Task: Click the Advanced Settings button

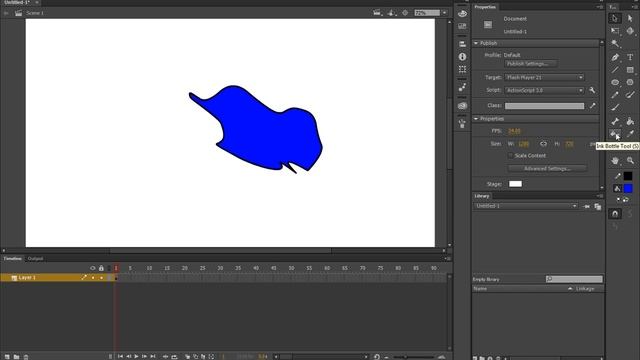Action: 547,169
